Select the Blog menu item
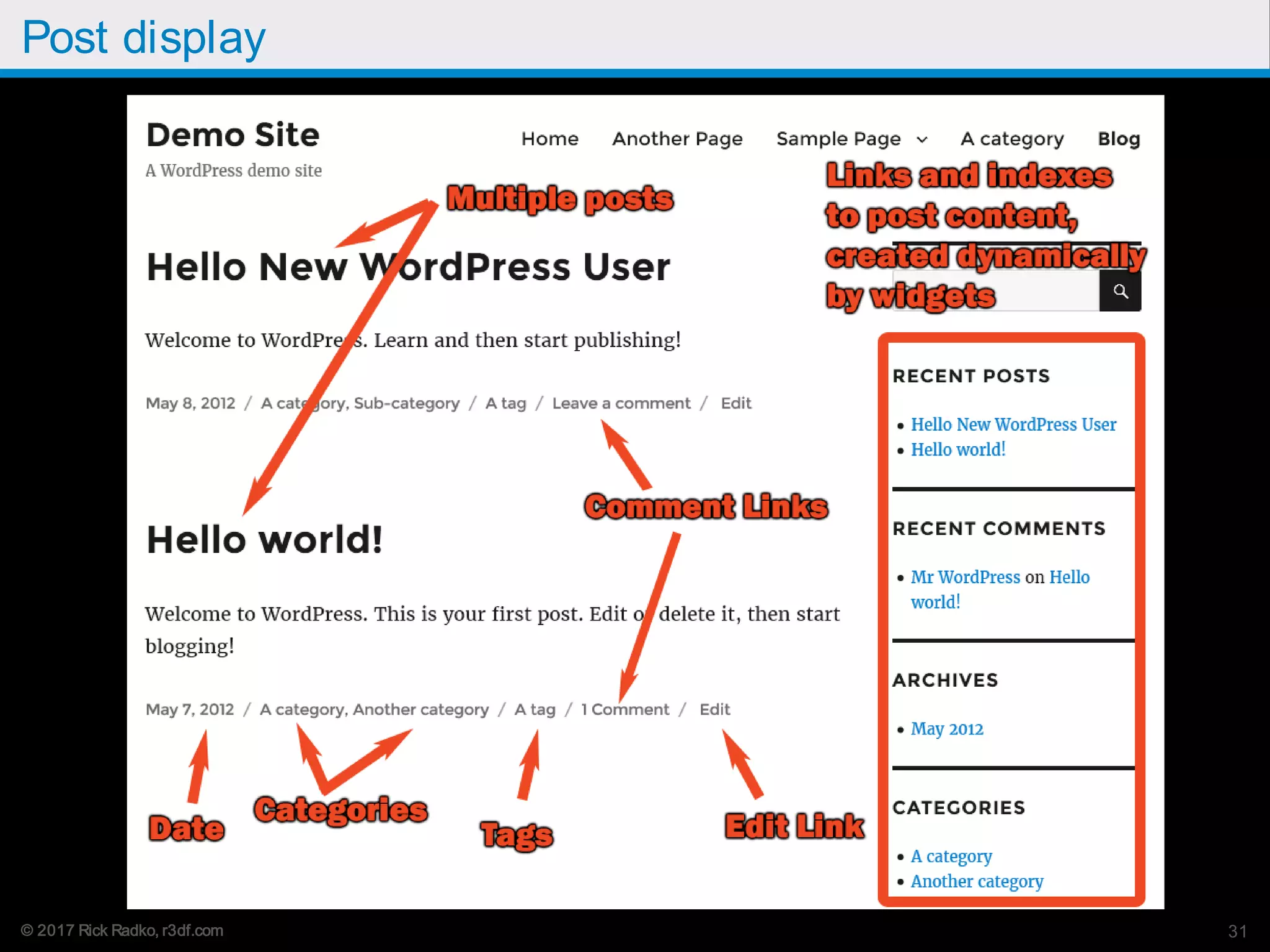 (1119, 139)
